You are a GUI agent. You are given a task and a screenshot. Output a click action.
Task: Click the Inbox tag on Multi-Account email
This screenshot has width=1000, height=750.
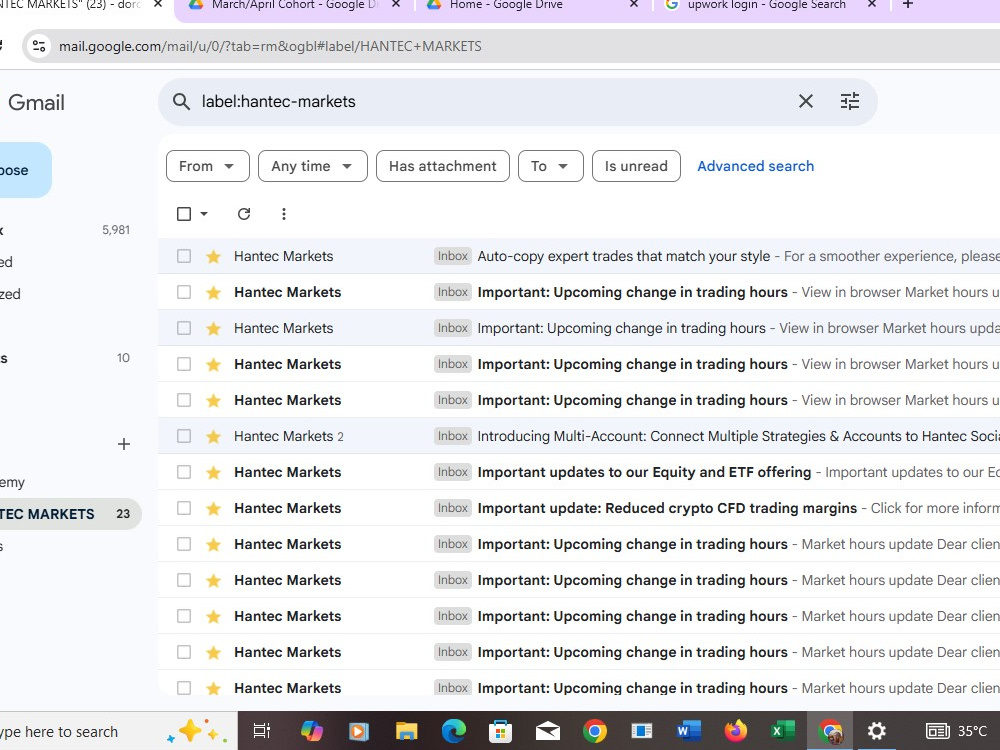453,436
